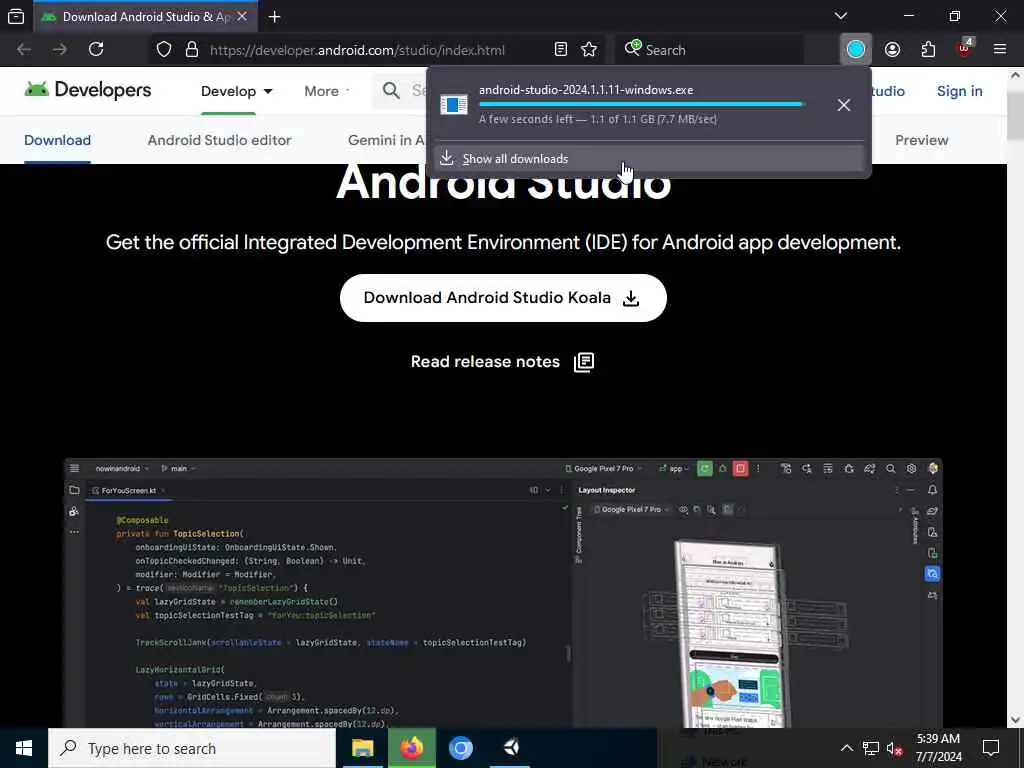Click Read release notes link
This screenshot has width=1024, height=768.
click(502, 362)
